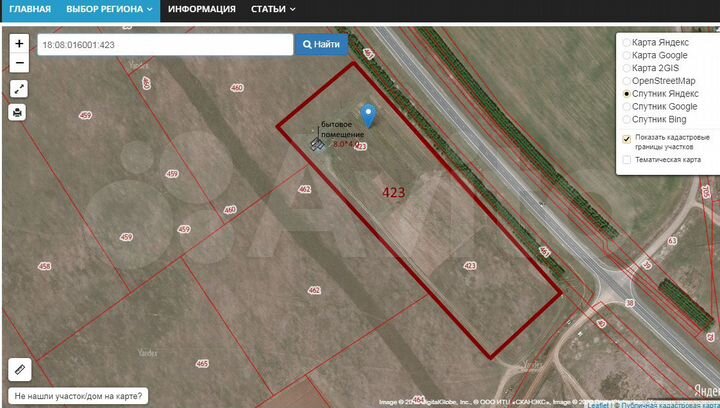
Task: Toggle fullscreen map view icon
Action: point(19,89)
